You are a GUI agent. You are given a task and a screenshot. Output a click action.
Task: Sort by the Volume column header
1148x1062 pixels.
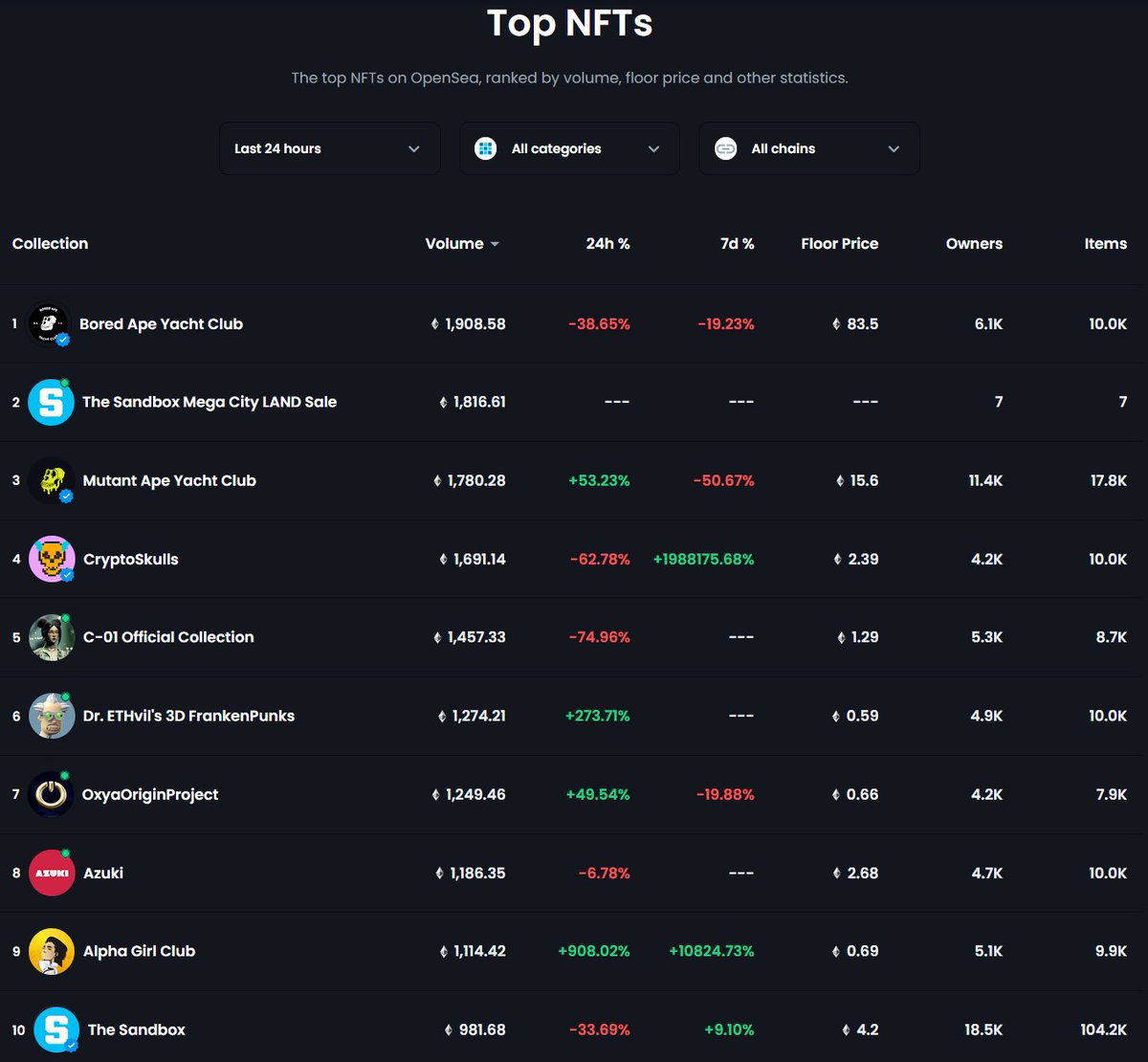click(462, 244)
